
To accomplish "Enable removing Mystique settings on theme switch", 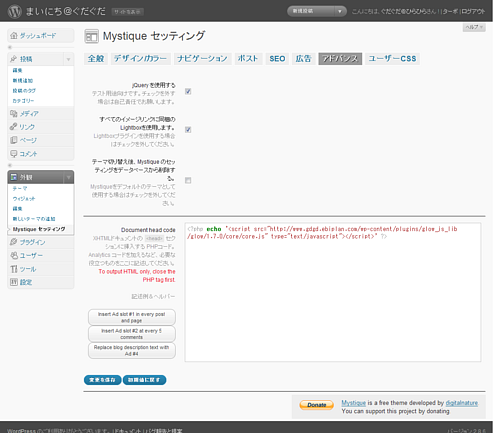I will pyautogui.click(x=188, y=180).
